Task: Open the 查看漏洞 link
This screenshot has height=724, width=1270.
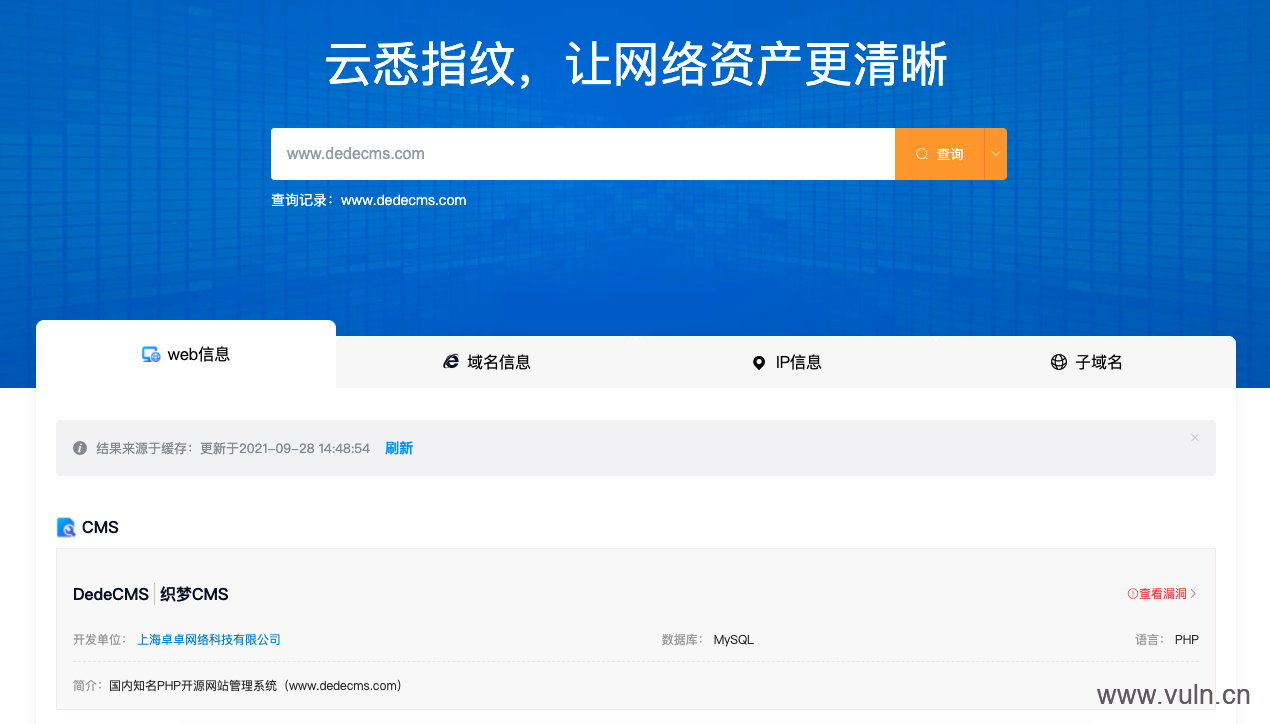Action: [x=1162, y=594]
